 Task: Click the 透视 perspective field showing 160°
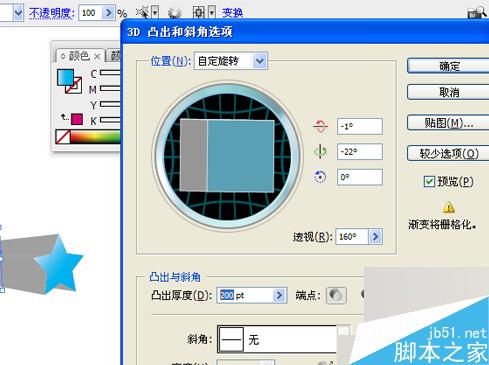(x=352, y=237)
